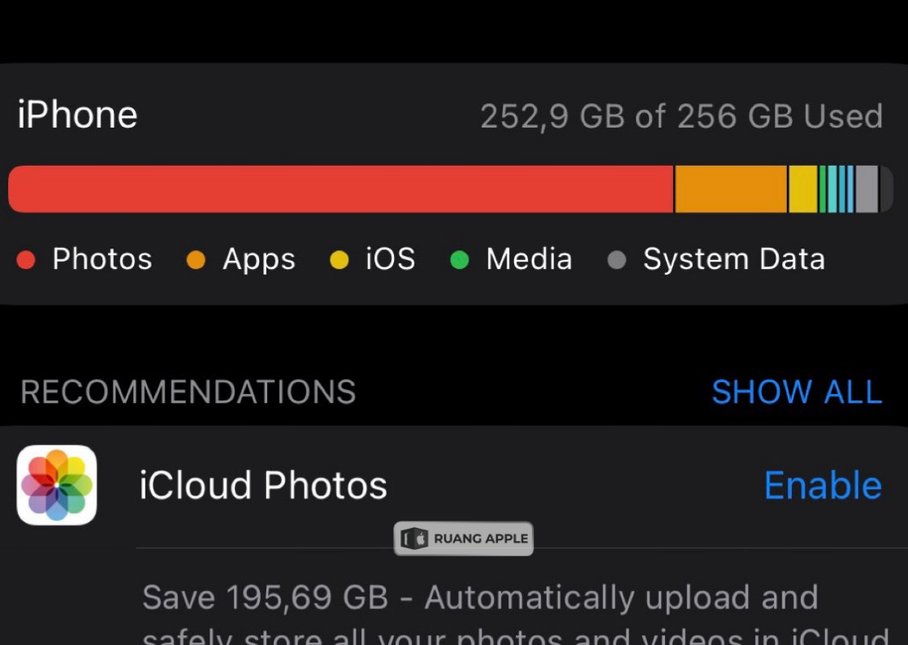Click the teal Media stripes in storage bar
Viewport: 908px width, 645px height.
point(837,189)
